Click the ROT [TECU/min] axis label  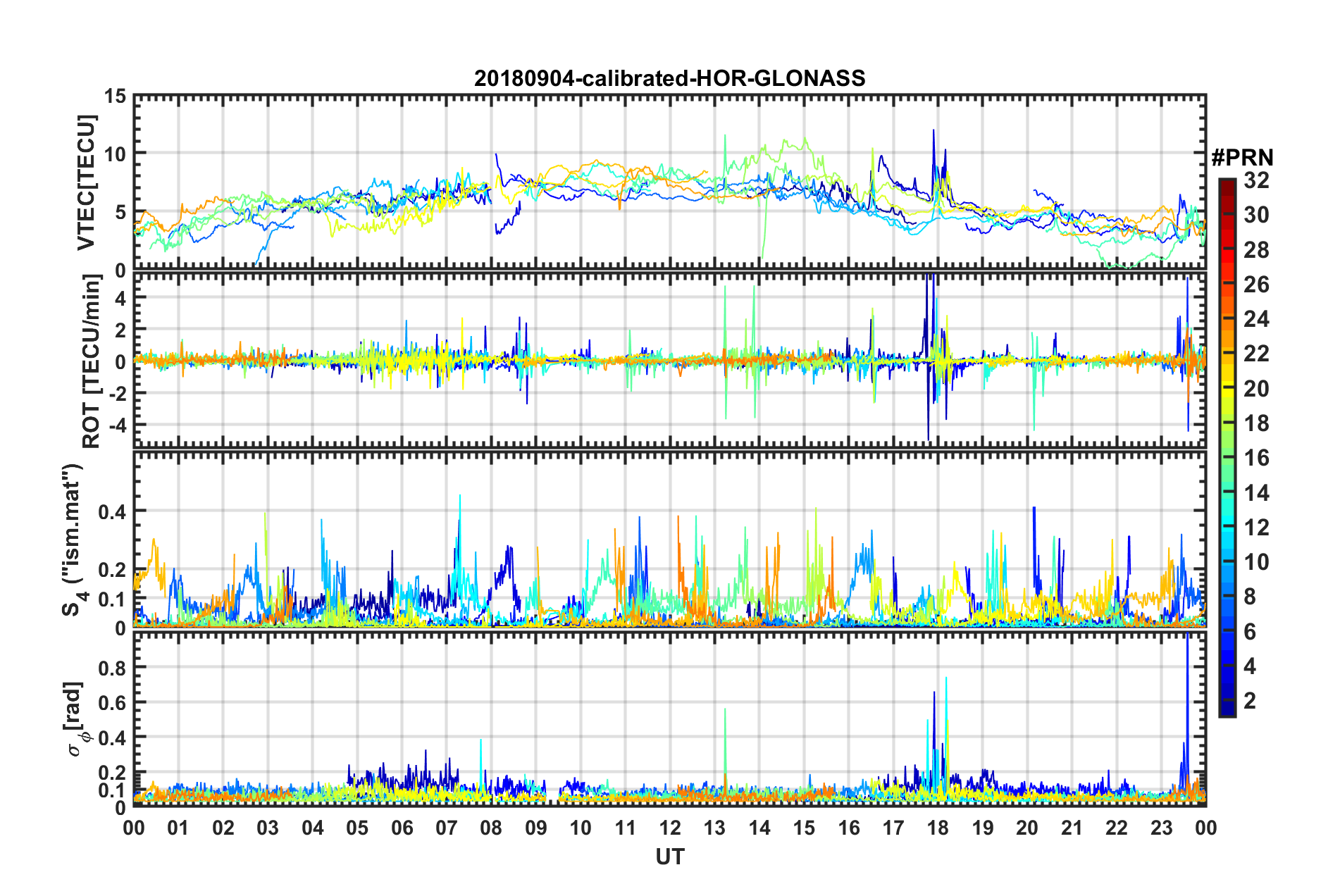click(x=92, y=361)
